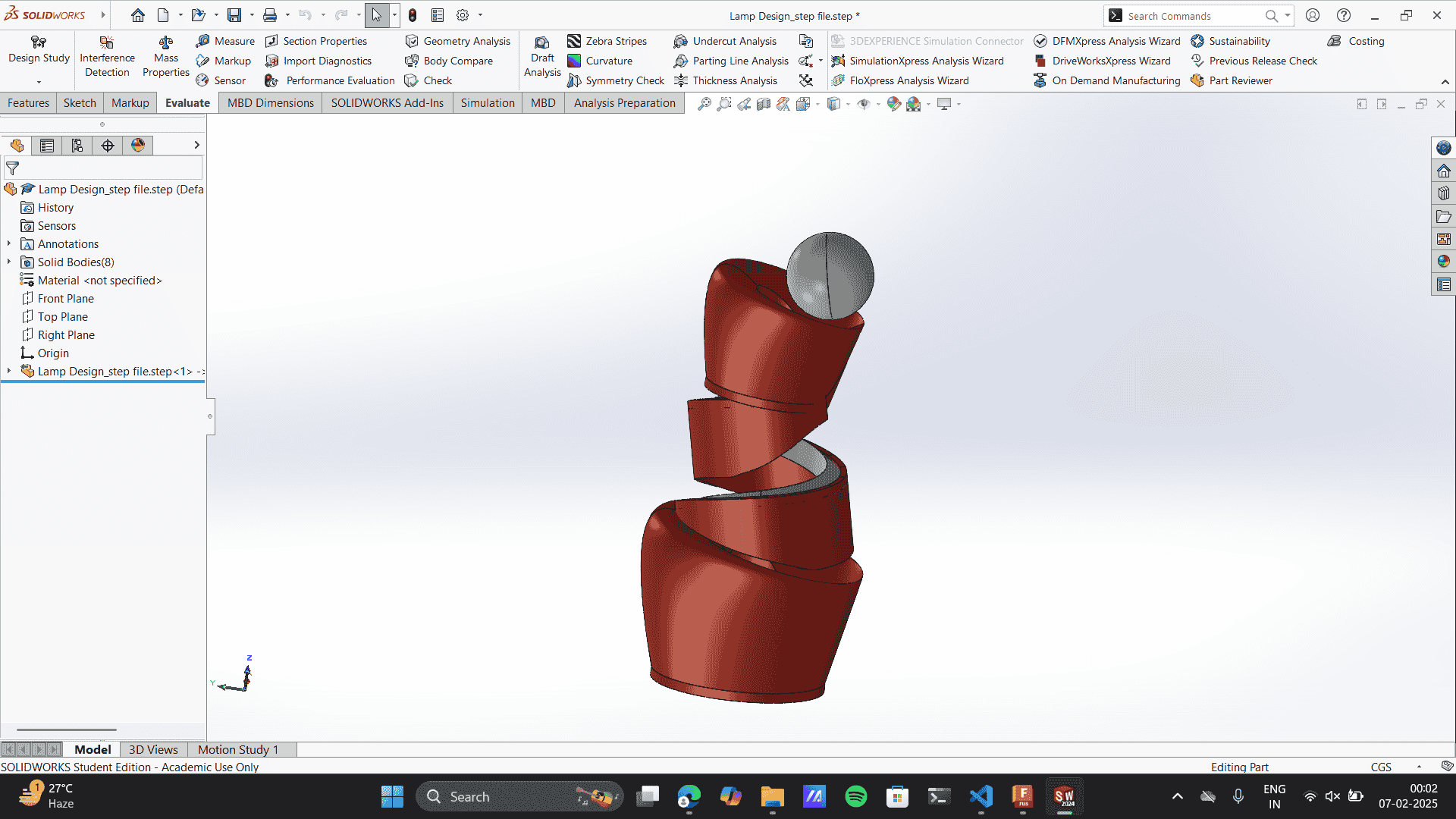Run the Symmetry Check
The height and width of the screenshot is (819, 1456).
(616, 80)
